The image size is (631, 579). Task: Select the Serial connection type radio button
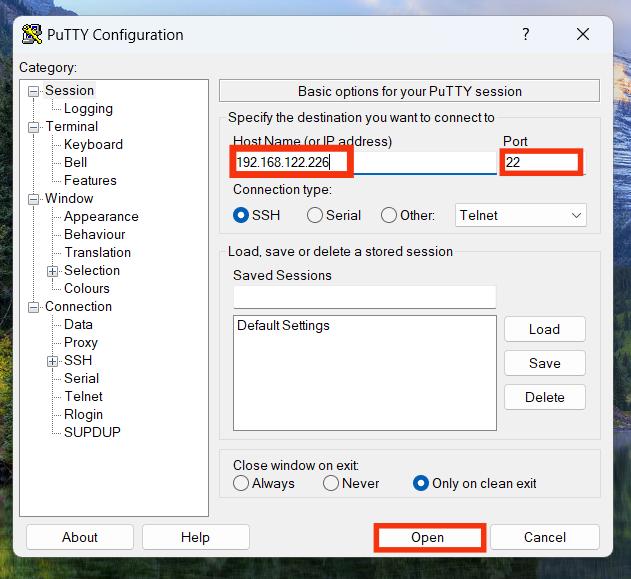(315, 215)
